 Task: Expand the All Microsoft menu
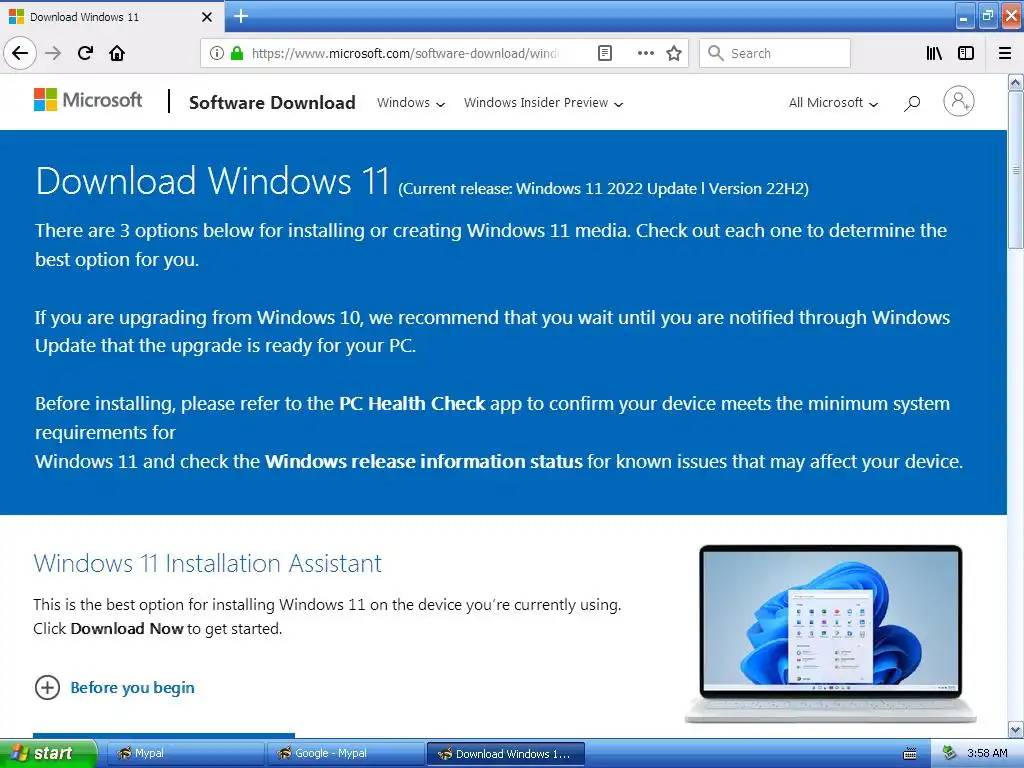[833, 103]
